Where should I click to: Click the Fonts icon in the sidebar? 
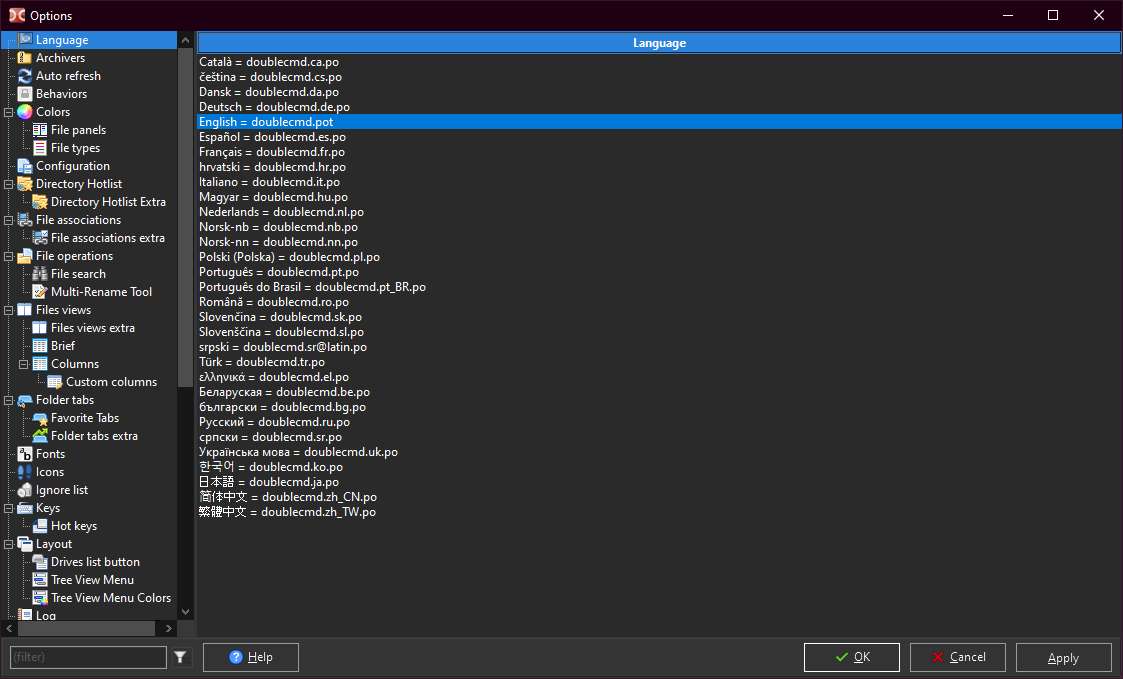25,454
